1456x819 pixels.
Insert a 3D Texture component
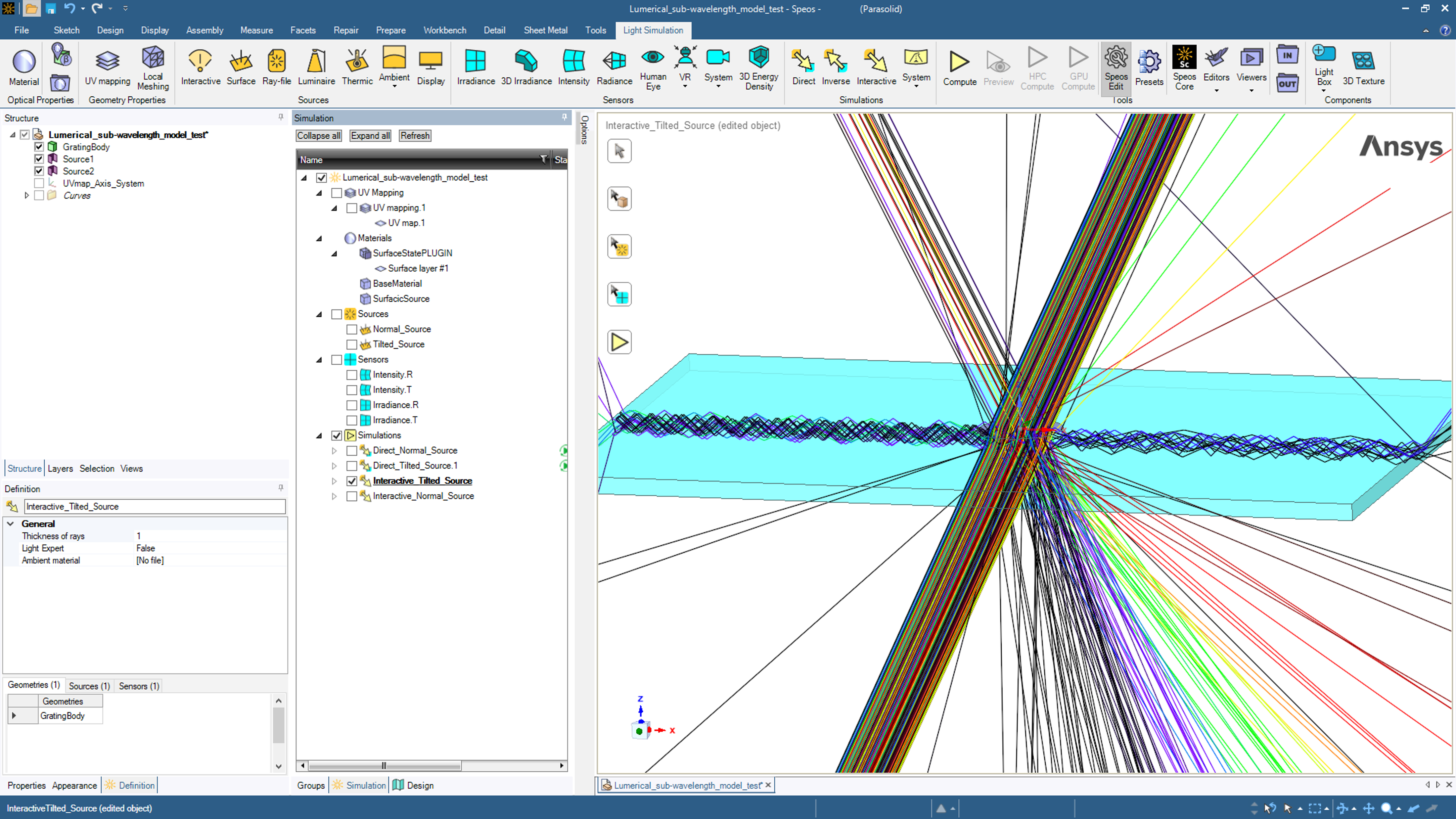point(1363,67)
